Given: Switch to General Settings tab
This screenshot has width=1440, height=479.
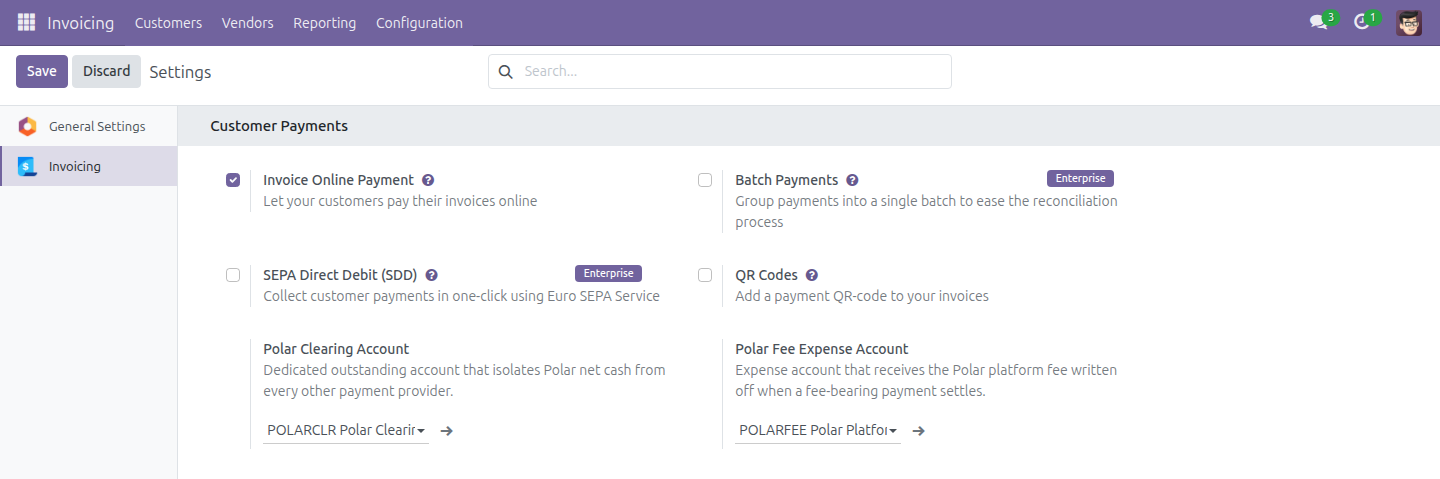Looking at the screenshot, I should [89, 126].
